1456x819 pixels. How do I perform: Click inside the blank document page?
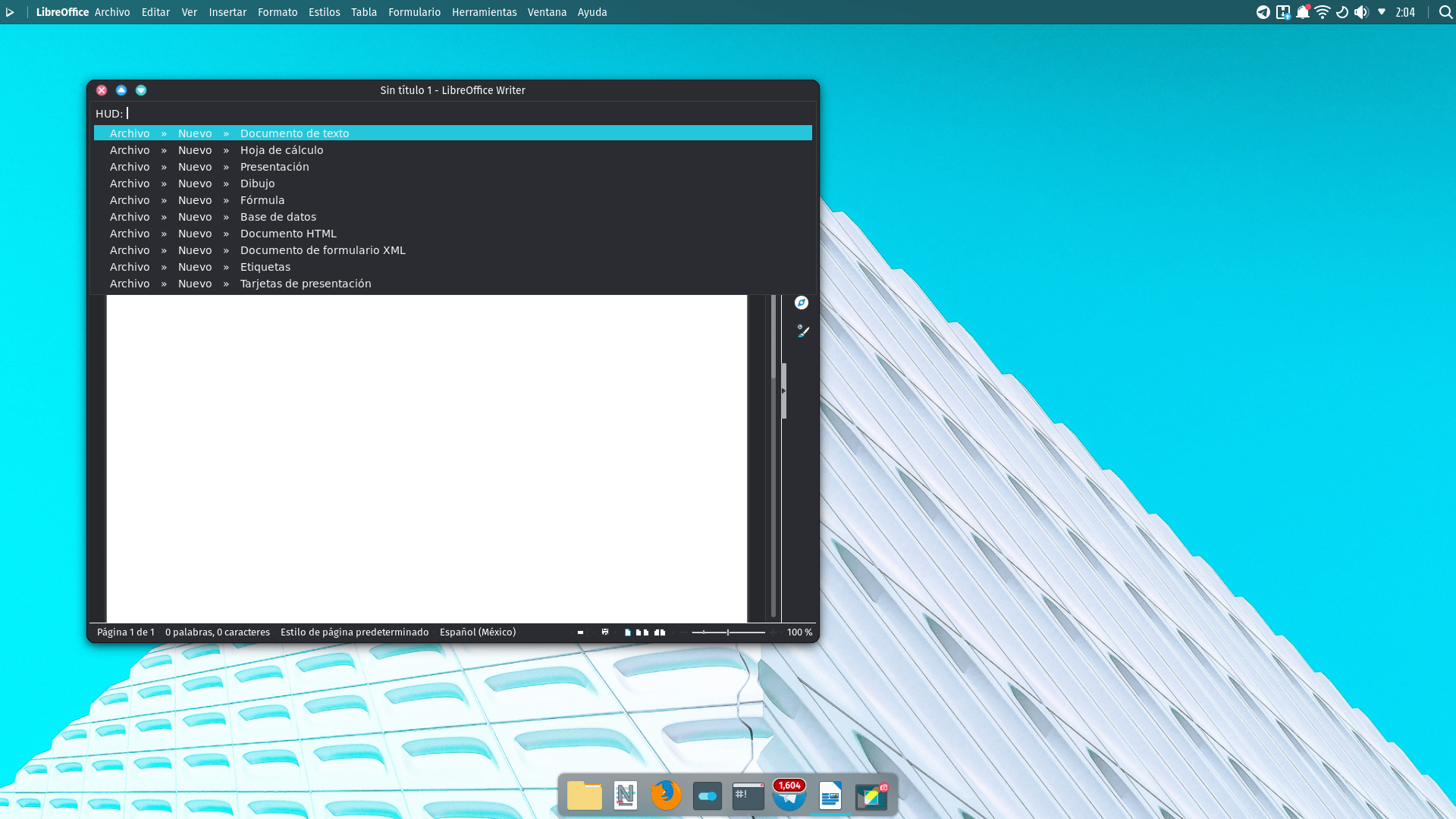click(x=426, y=458)
